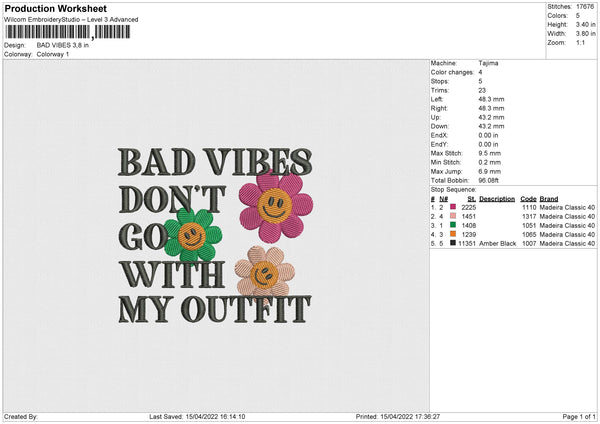The width and height of the screenshot is (600, 424).
Task: Click thread code 1110
Action: pyautogui.click(x=529, y=207)
